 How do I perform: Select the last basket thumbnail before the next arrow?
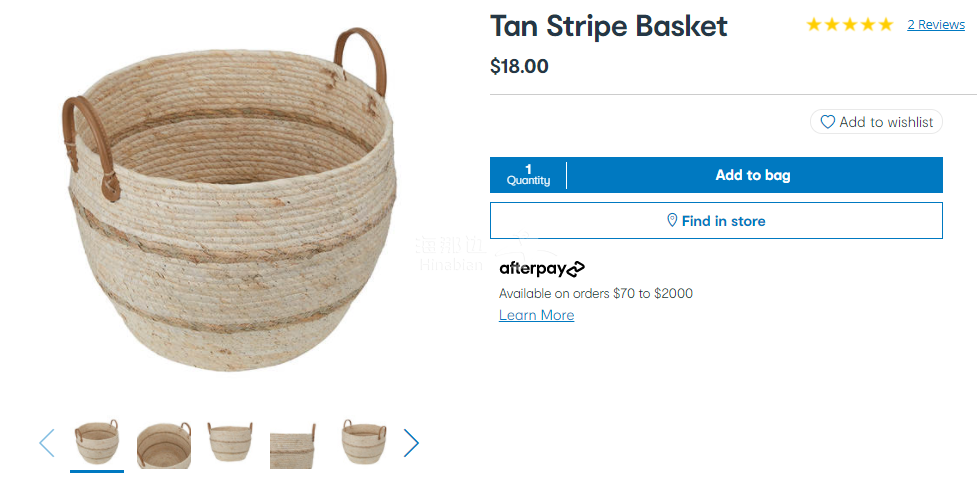363,442
